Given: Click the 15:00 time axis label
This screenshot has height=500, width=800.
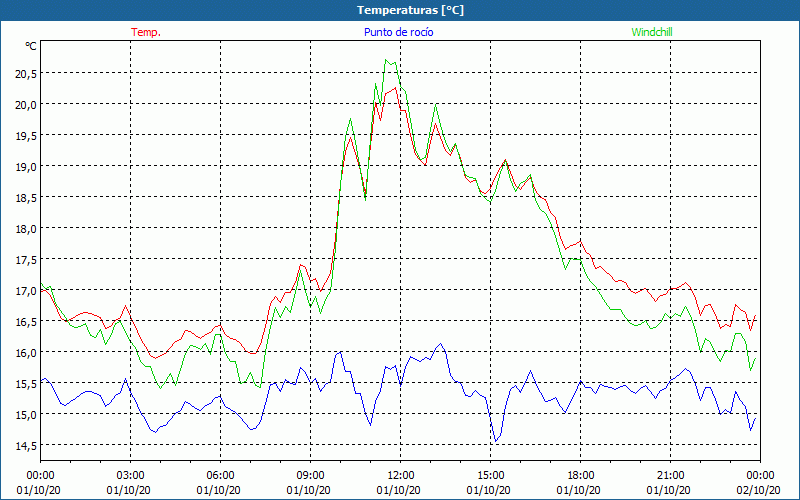Looking at the screenshot, I should 490,476.
